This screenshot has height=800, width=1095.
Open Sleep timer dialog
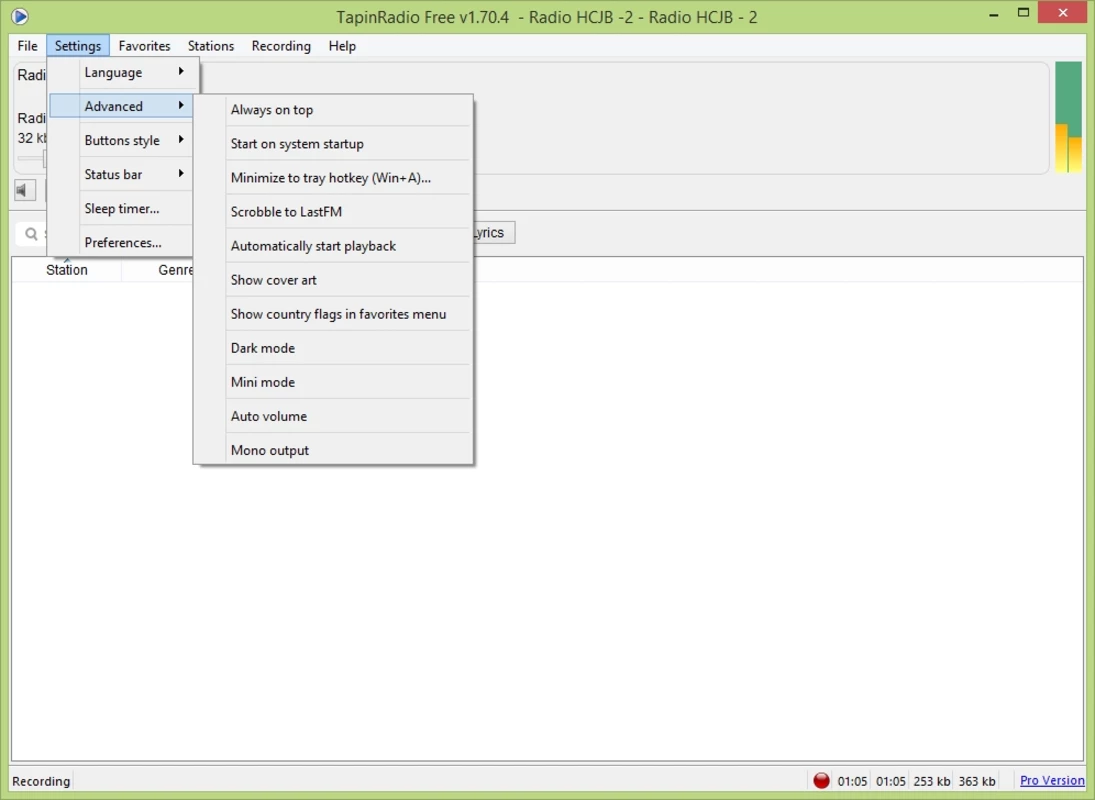[x=122, y=208]
